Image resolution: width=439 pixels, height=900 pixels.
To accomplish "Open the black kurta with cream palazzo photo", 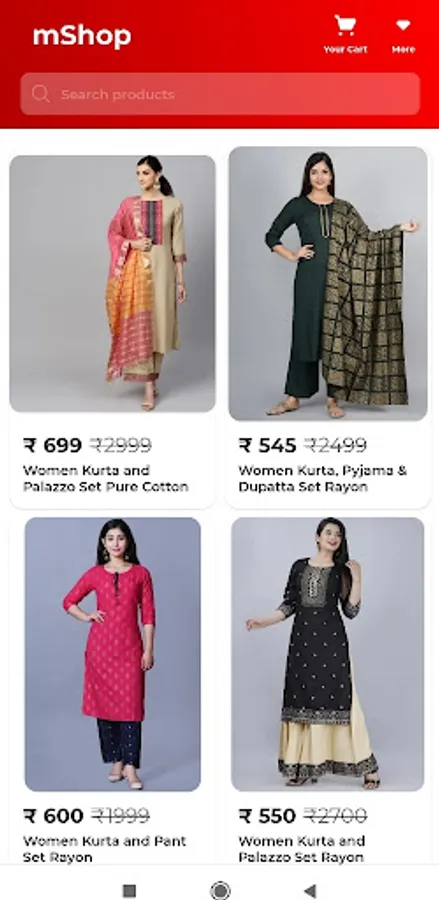I will [x=328, y=654].
